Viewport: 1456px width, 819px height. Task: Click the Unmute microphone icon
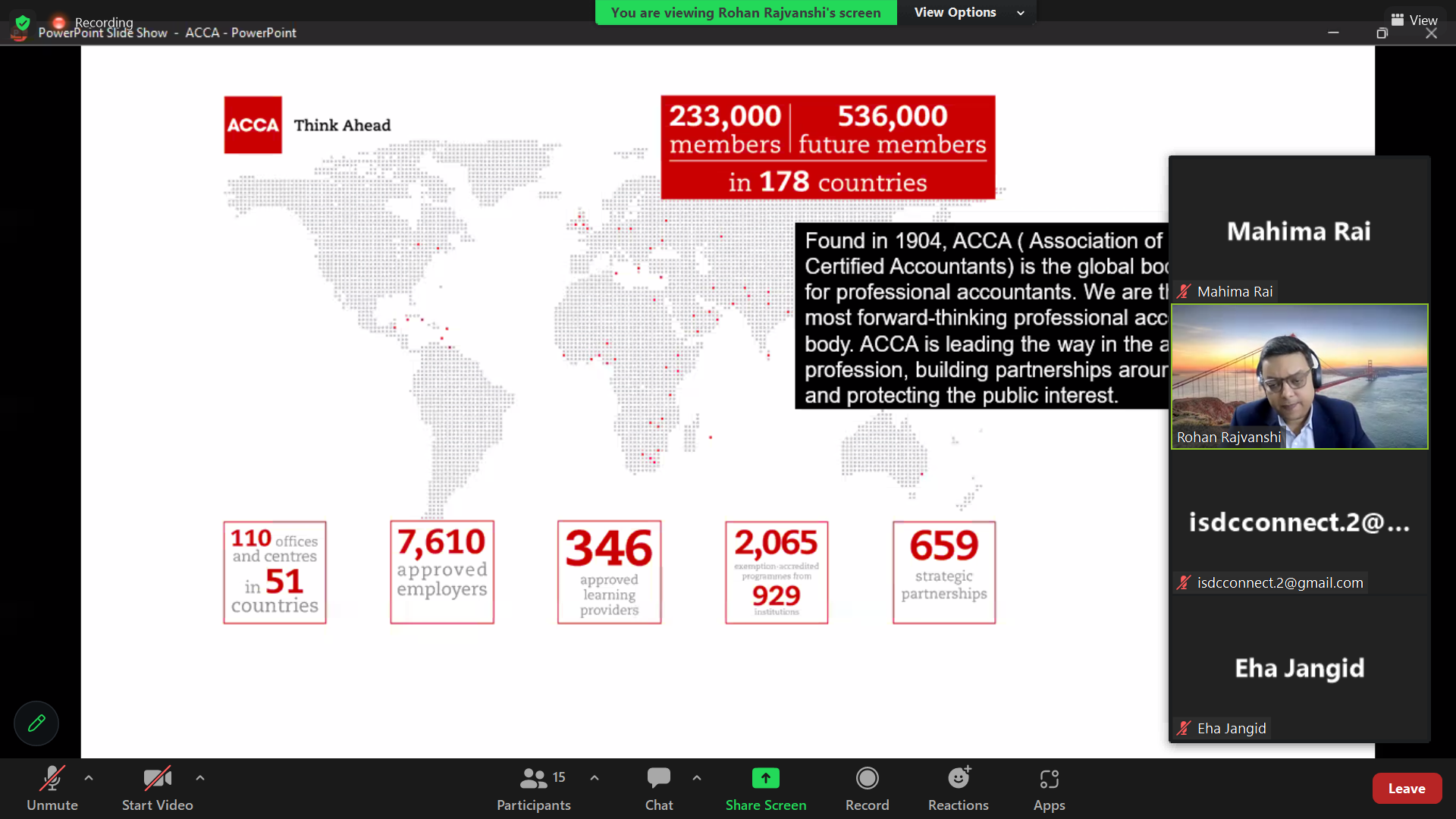tap(52, 779)
